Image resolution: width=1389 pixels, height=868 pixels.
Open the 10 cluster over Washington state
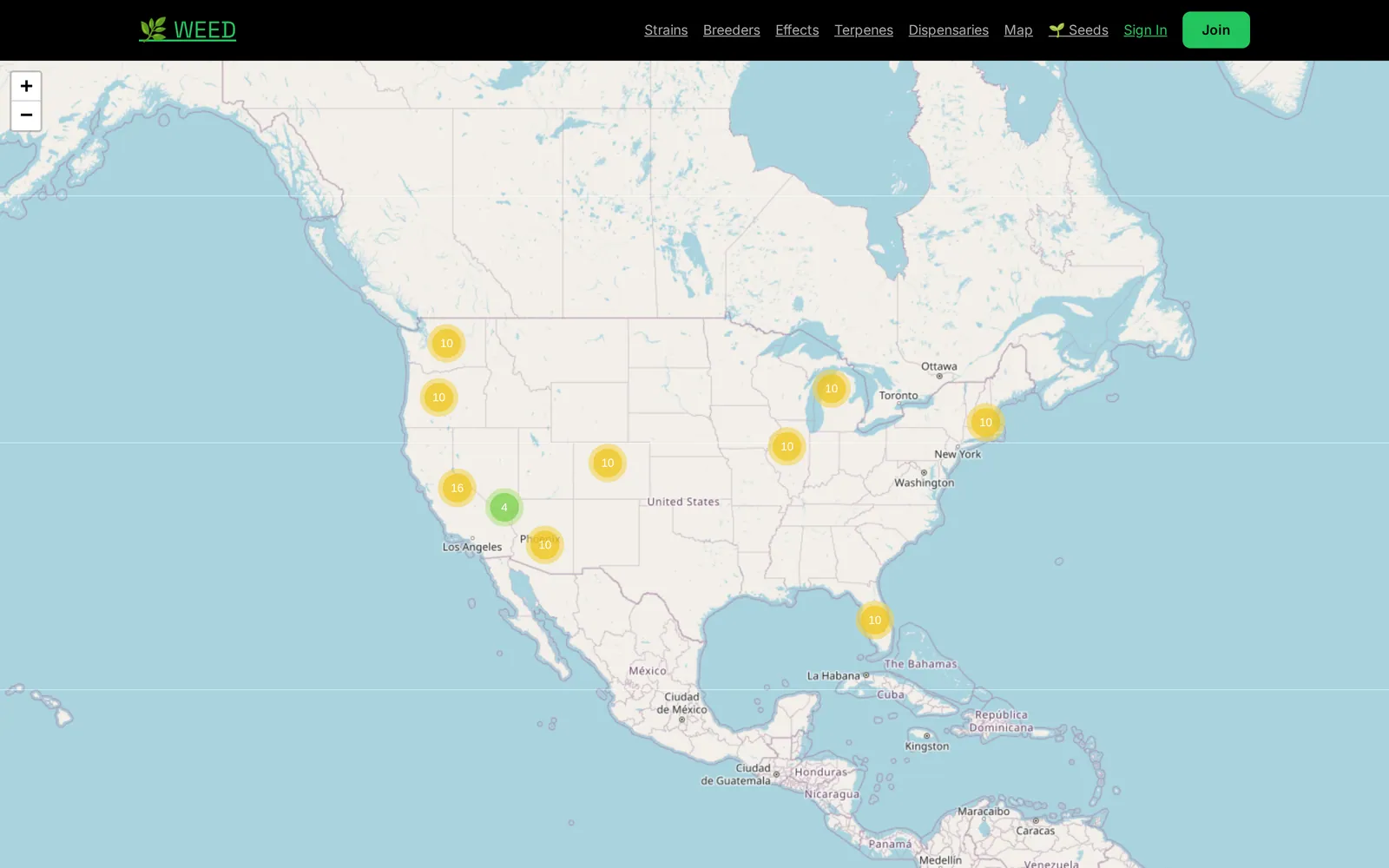(x=446, y=343)
